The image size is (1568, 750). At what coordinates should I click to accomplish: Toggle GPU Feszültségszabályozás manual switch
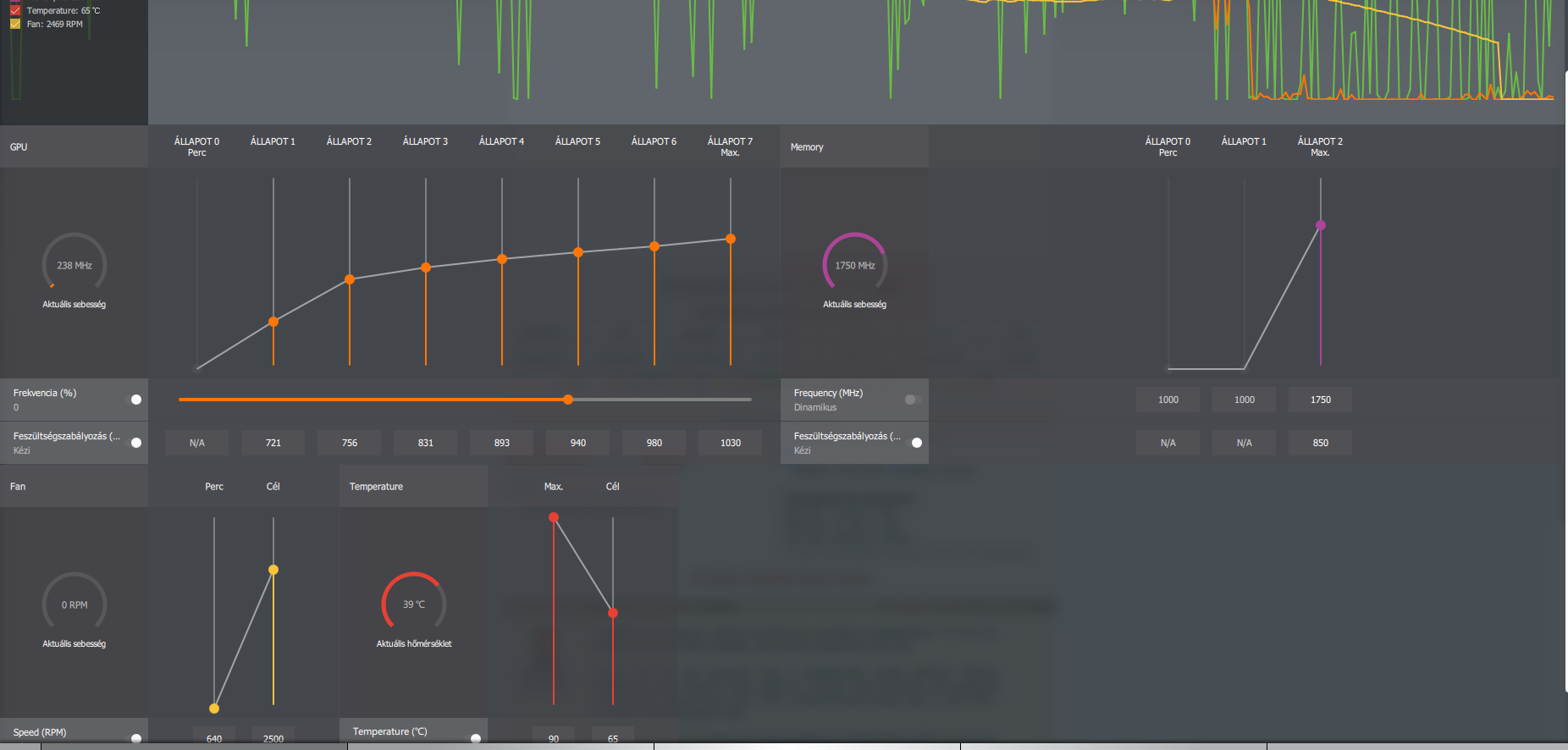pyautogui.click(x=133, y=443)
